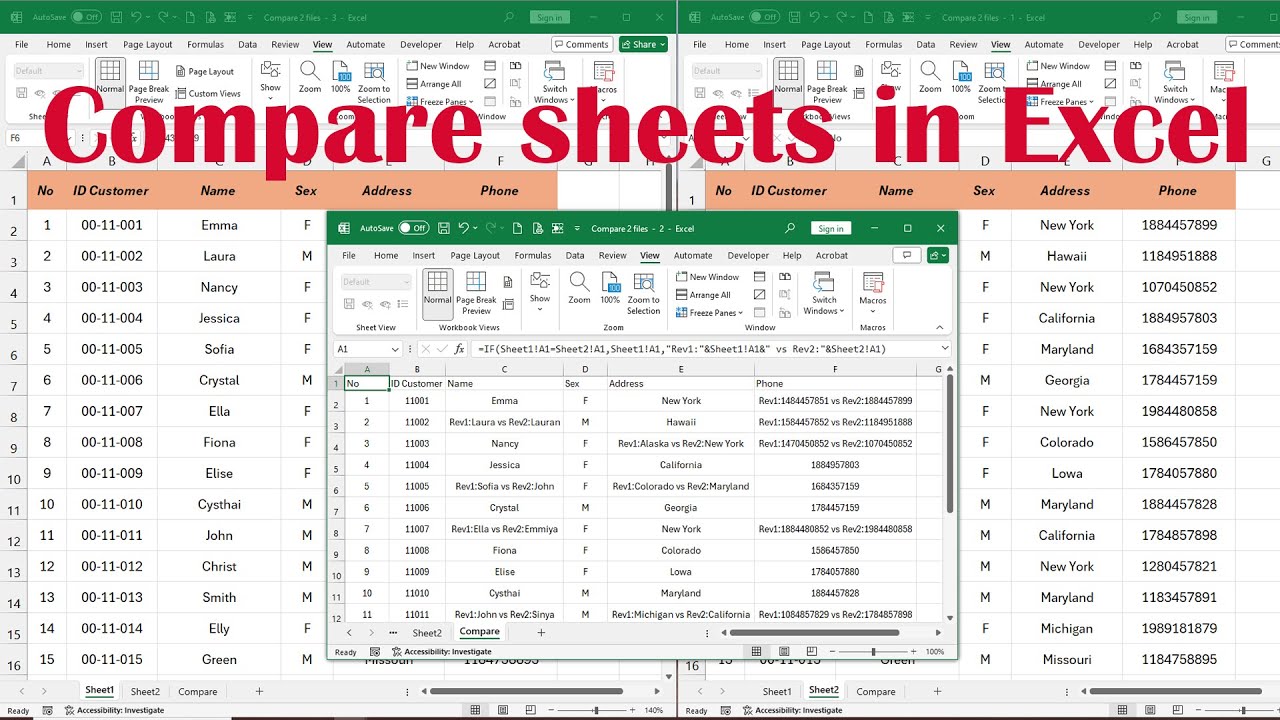
Task: Click Comments button in the left background window
Action: pos(581,44)
